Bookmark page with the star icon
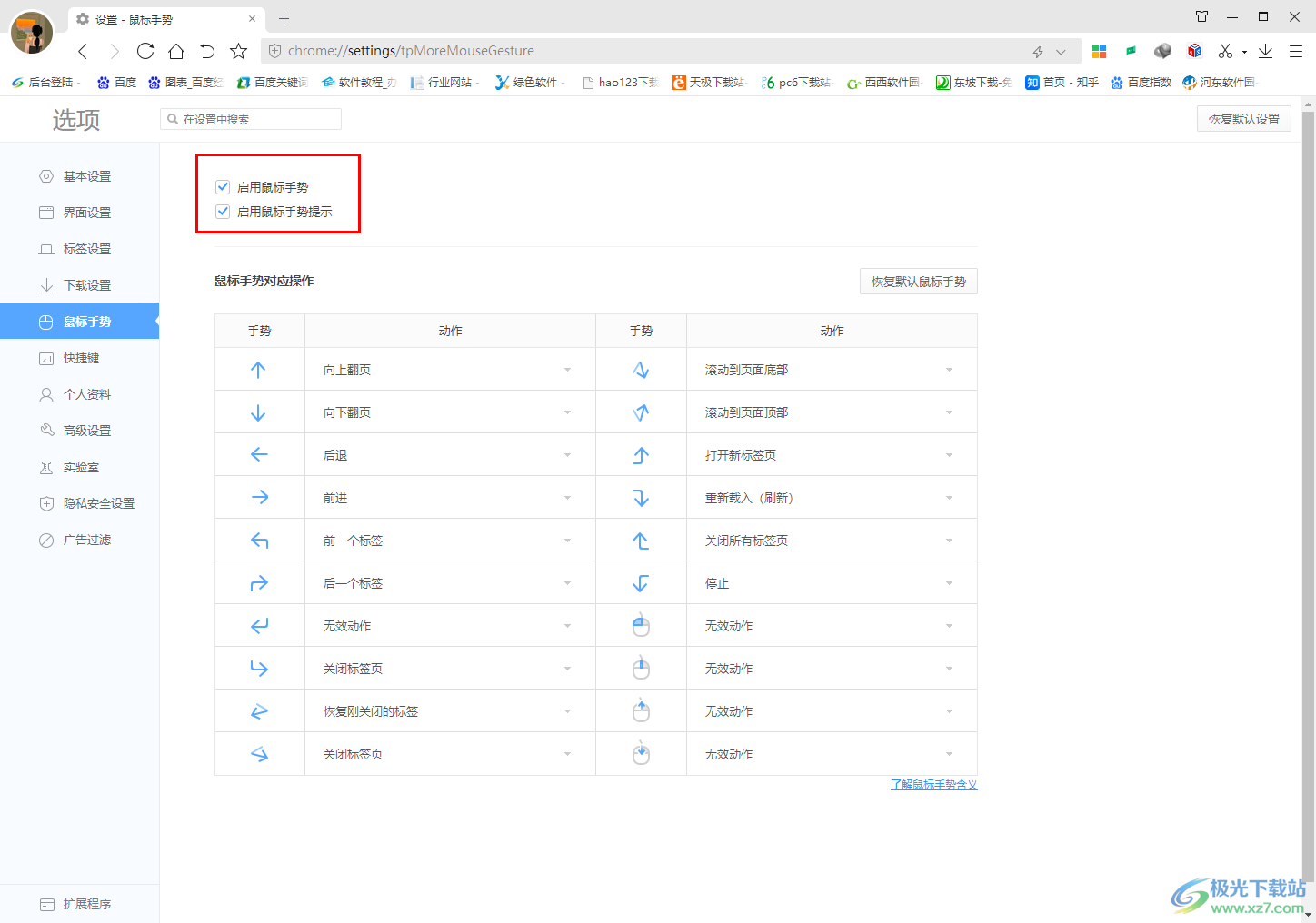Image resolution: width=1316 pixels, height=923 pixels. click(238, 51)
